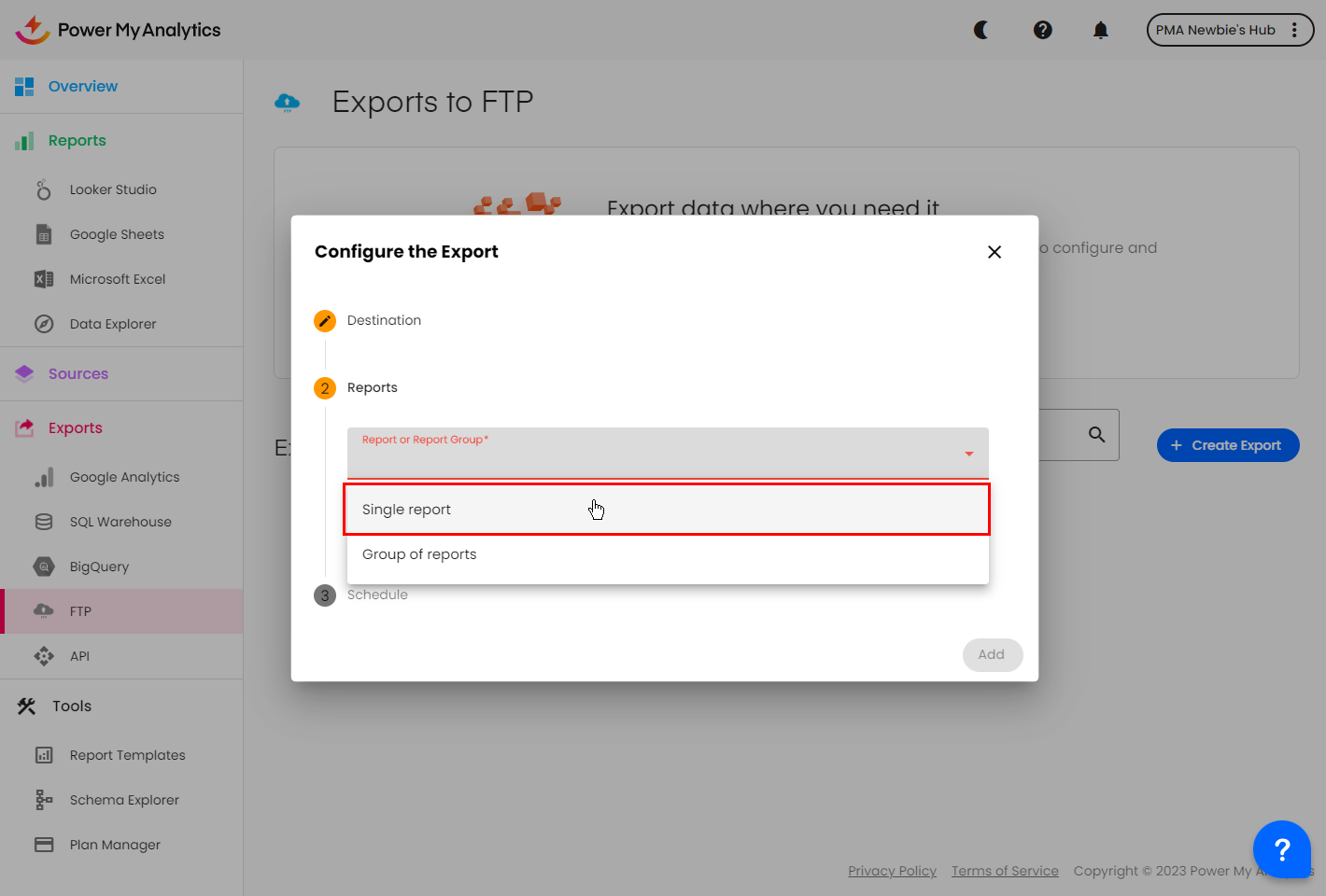Open the help question mark icon in header
Viewport: 1326px width, 896px height.
click(1043, 30)
